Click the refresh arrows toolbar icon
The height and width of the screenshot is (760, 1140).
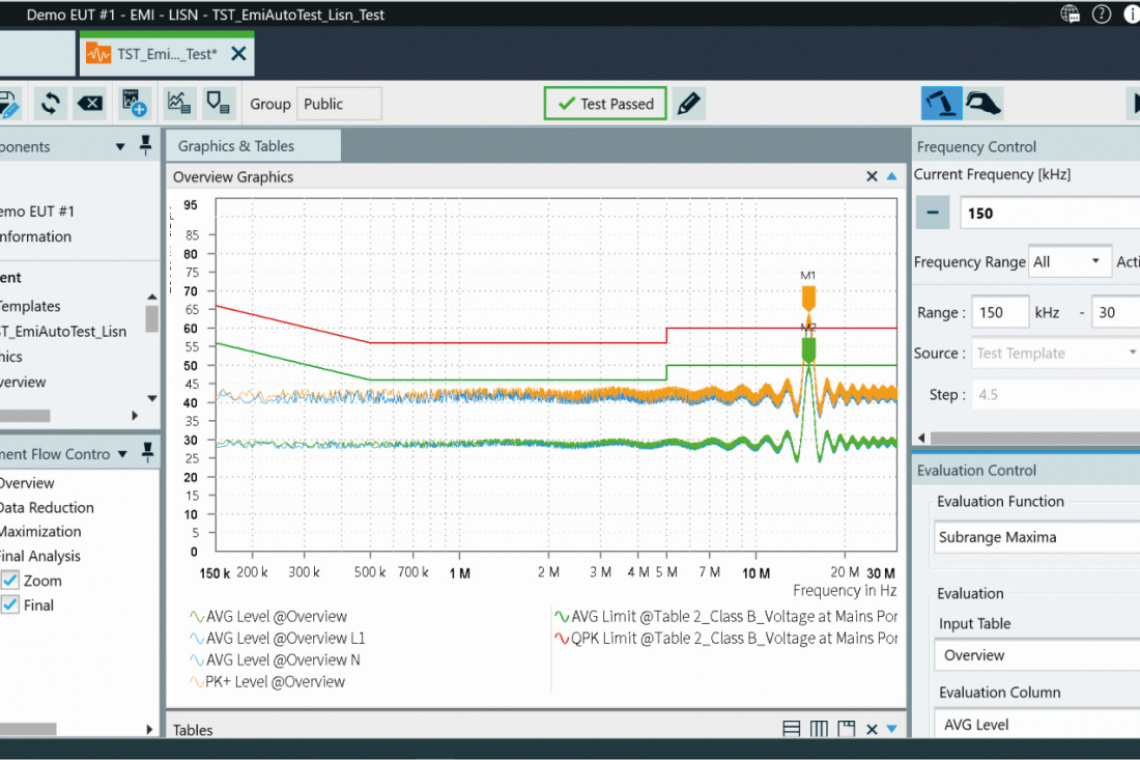point(50,103)
